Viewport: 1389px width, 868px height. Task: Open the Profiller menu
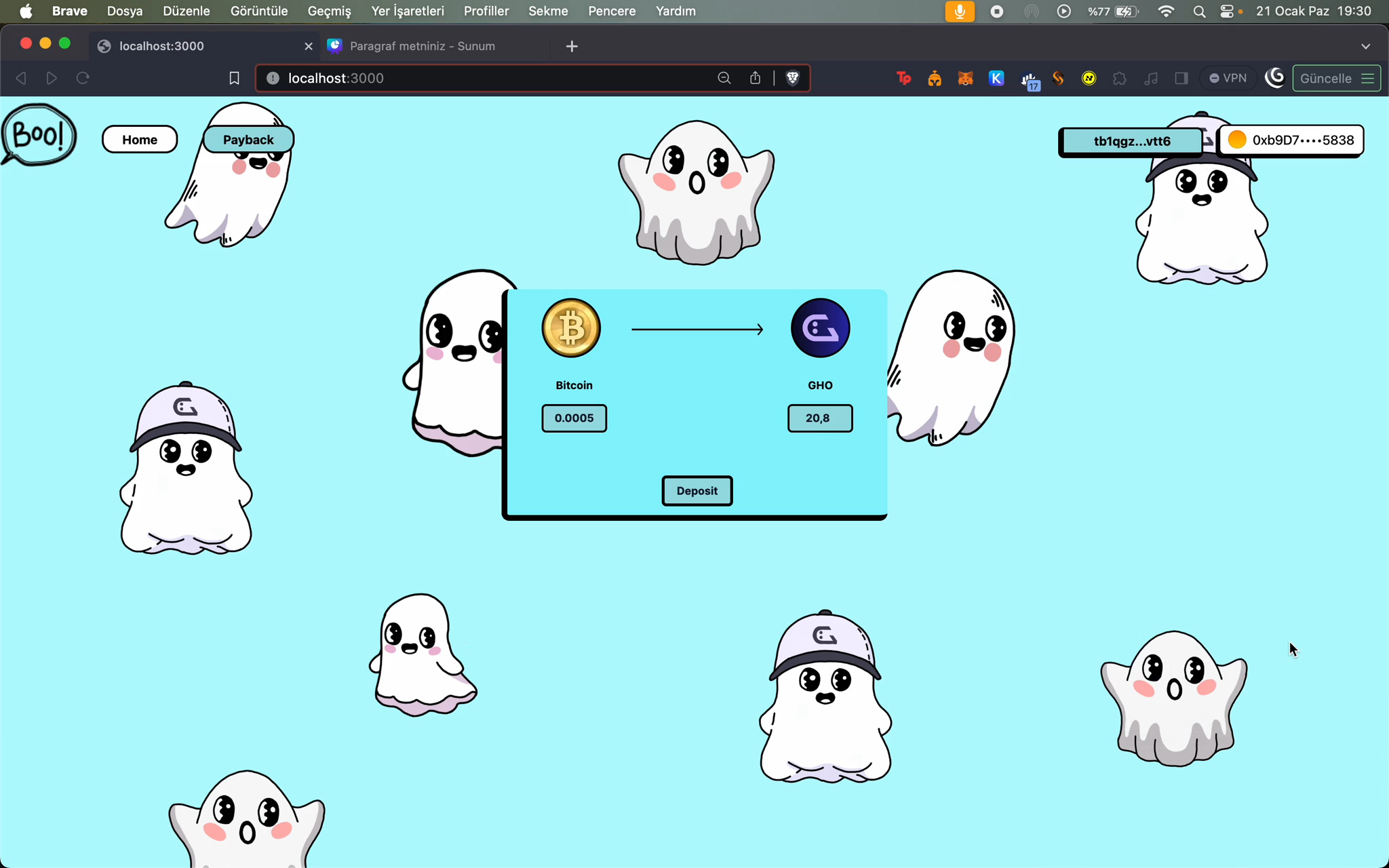[x=486, y=12]
